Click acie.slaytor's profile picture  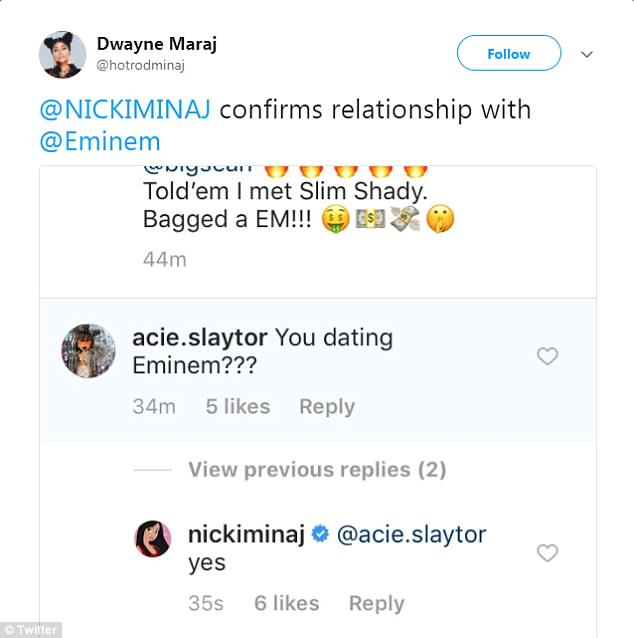point(89,350)
